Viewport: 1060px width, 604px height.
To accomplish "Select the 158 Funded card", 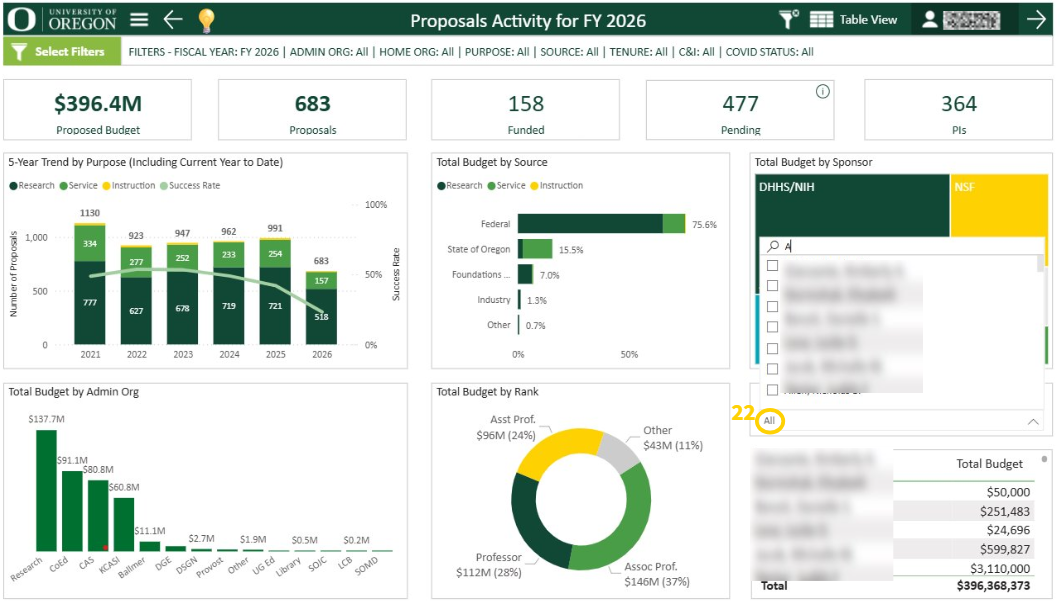I will [526, 110].
